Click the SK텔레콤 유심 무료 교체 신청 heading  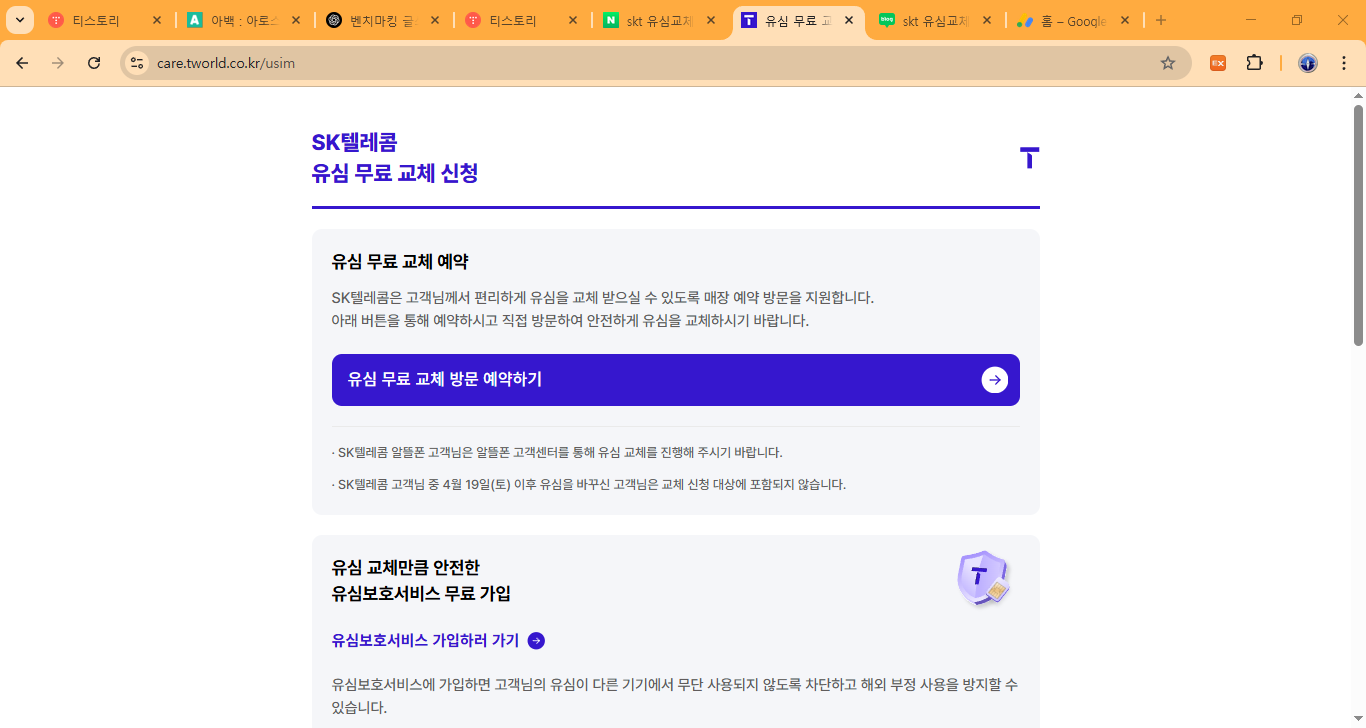pos(395,158)
